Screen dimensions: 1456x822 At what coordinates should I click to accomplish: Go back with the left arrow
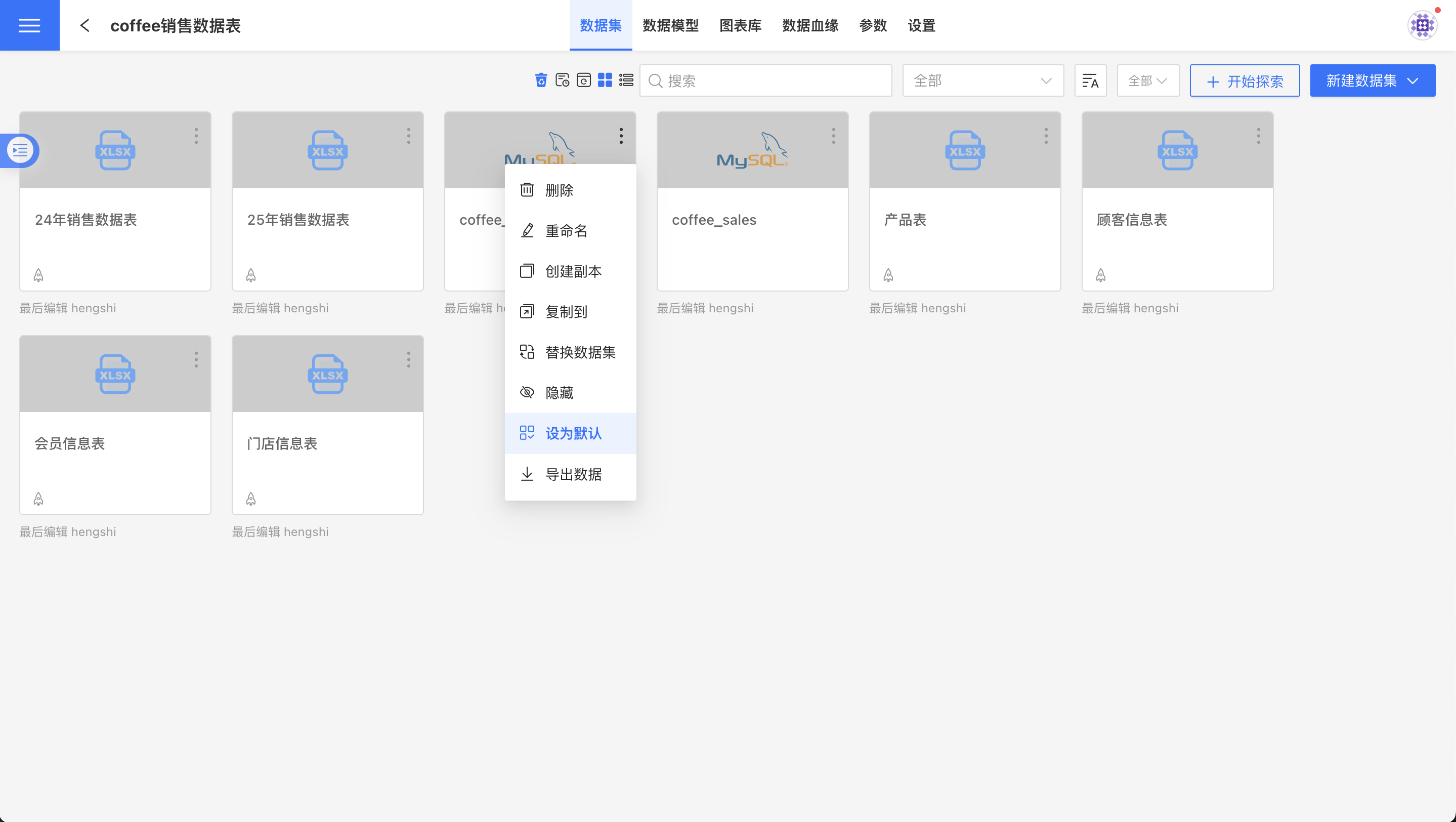[85, 25]
